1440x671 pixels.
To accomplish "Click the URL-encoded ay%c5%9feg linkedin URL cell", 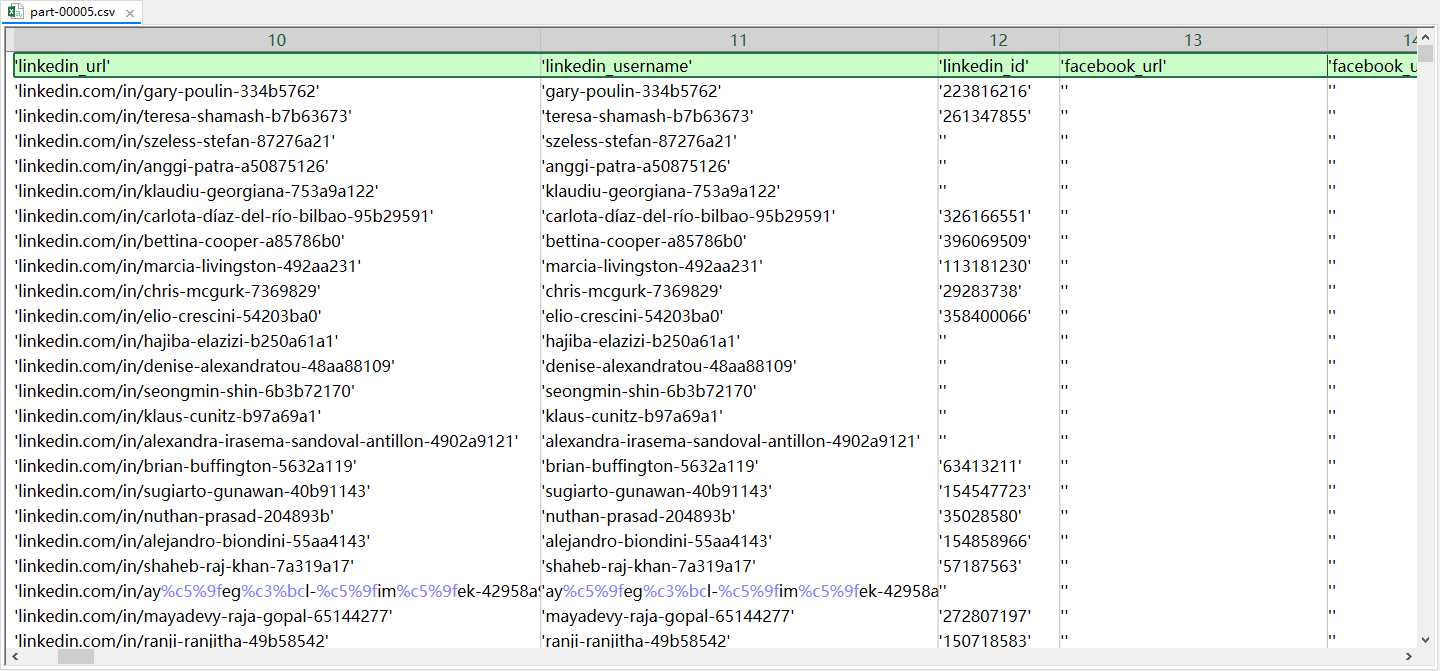I will click(x=277, y=591).
